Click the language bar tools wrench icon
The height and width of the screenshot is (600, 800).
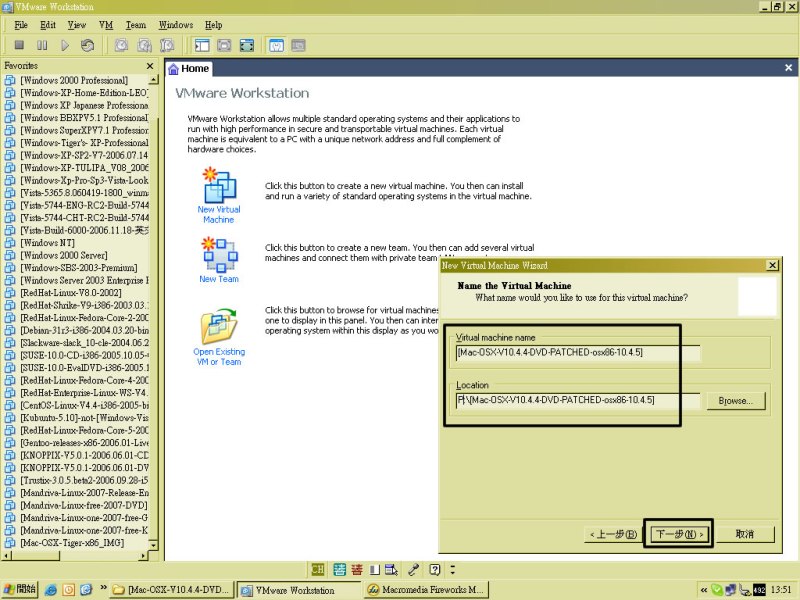coord(414,569)
